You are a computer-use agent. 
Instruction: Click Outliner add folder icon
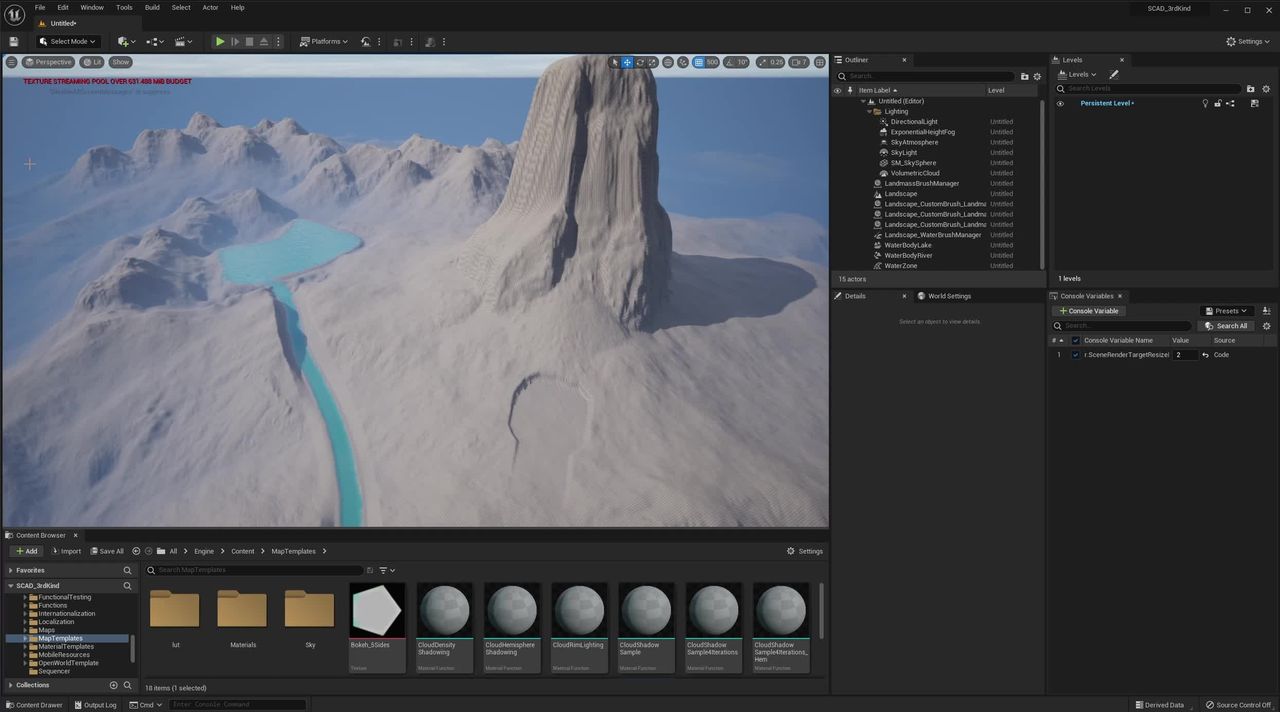pos(1025,76)
